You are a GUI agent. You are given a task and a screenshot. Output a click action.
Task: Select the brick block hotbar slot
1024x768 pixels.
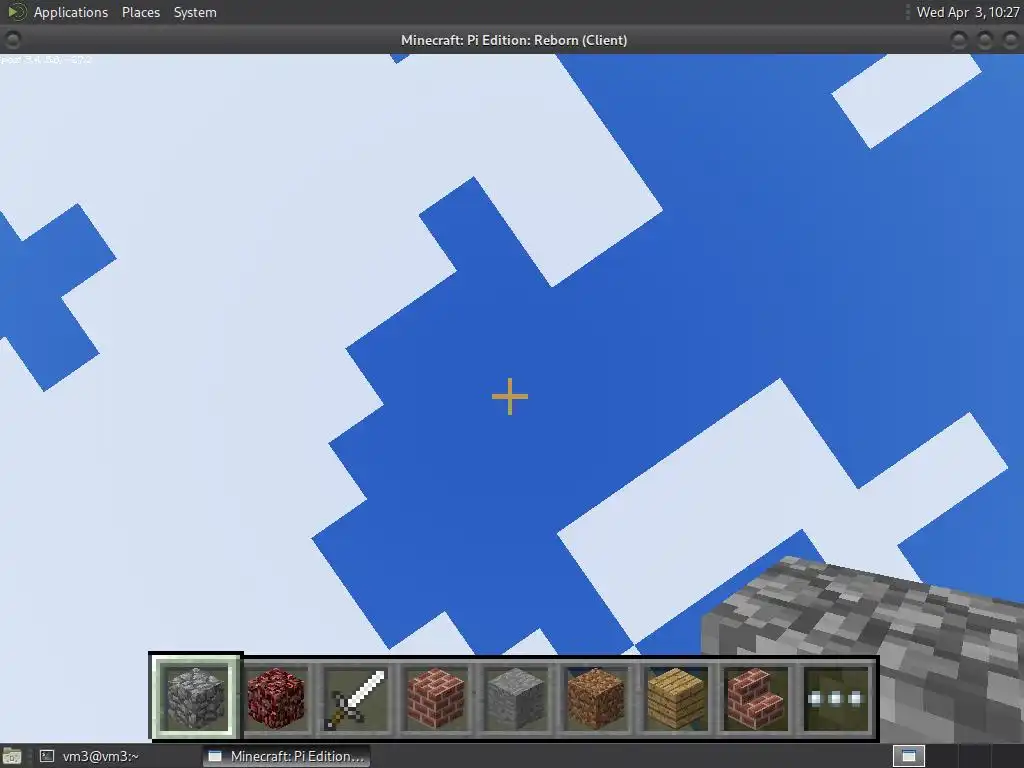tap(436, 697)
